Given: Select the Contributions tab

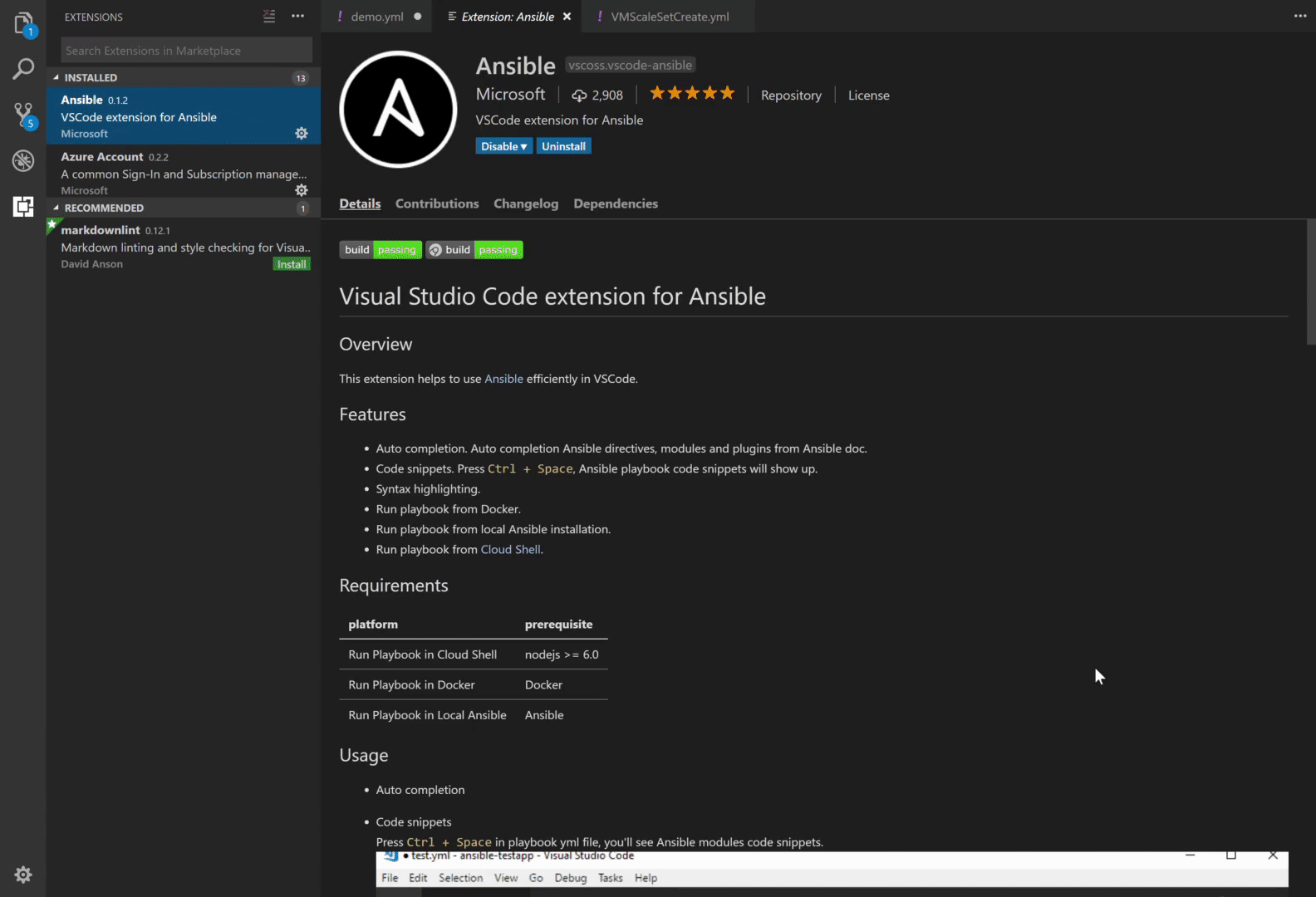Looking at the screenshot, I should point(437,203).
